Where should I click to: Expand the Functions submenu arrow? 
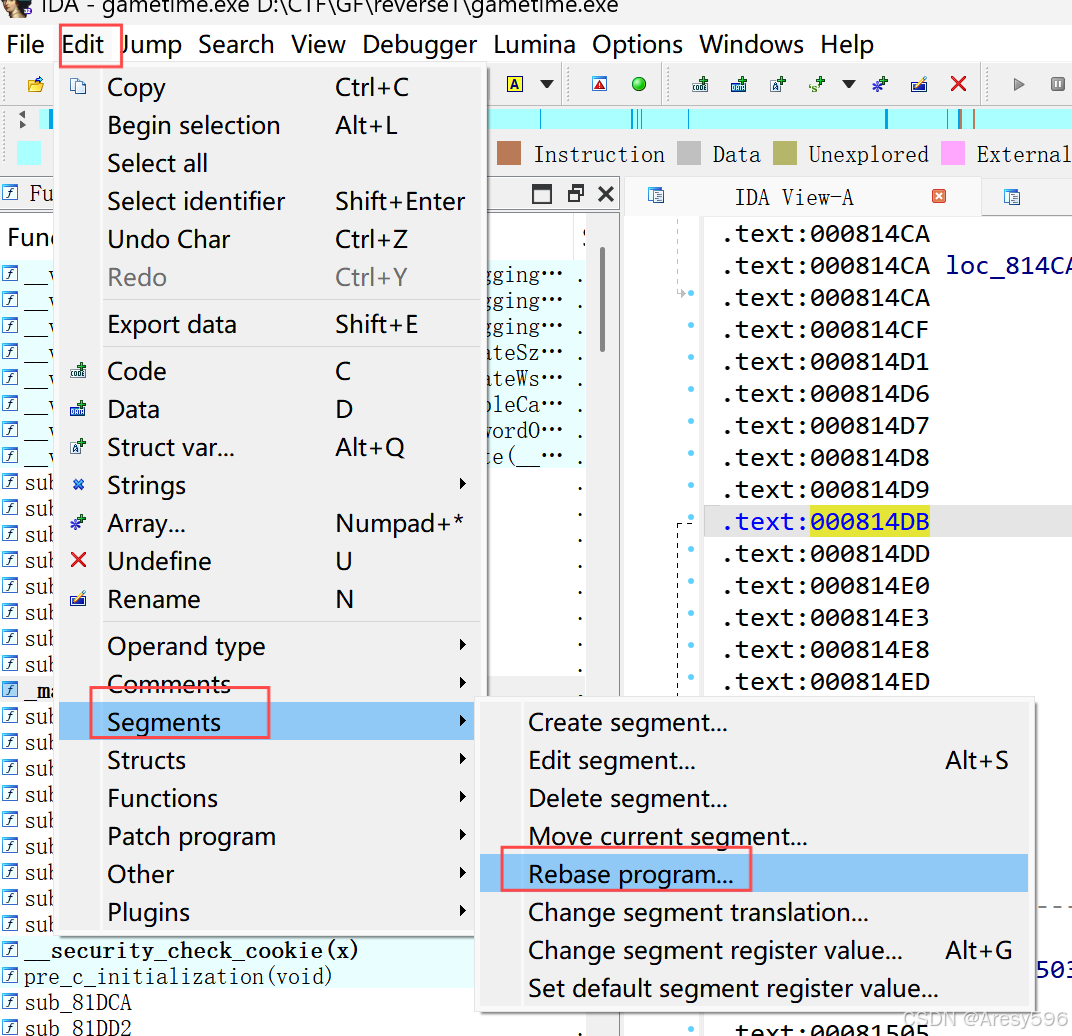pos(463,797)
